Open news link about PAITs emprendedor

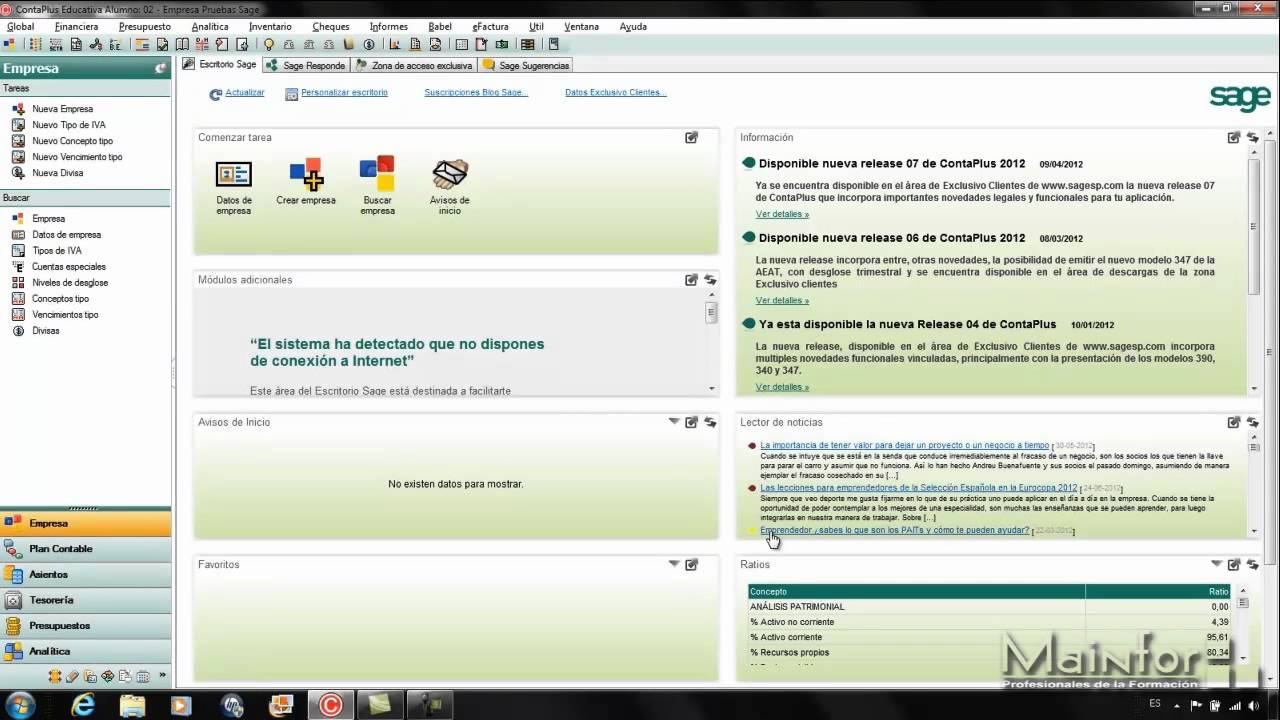coord(894,530)
